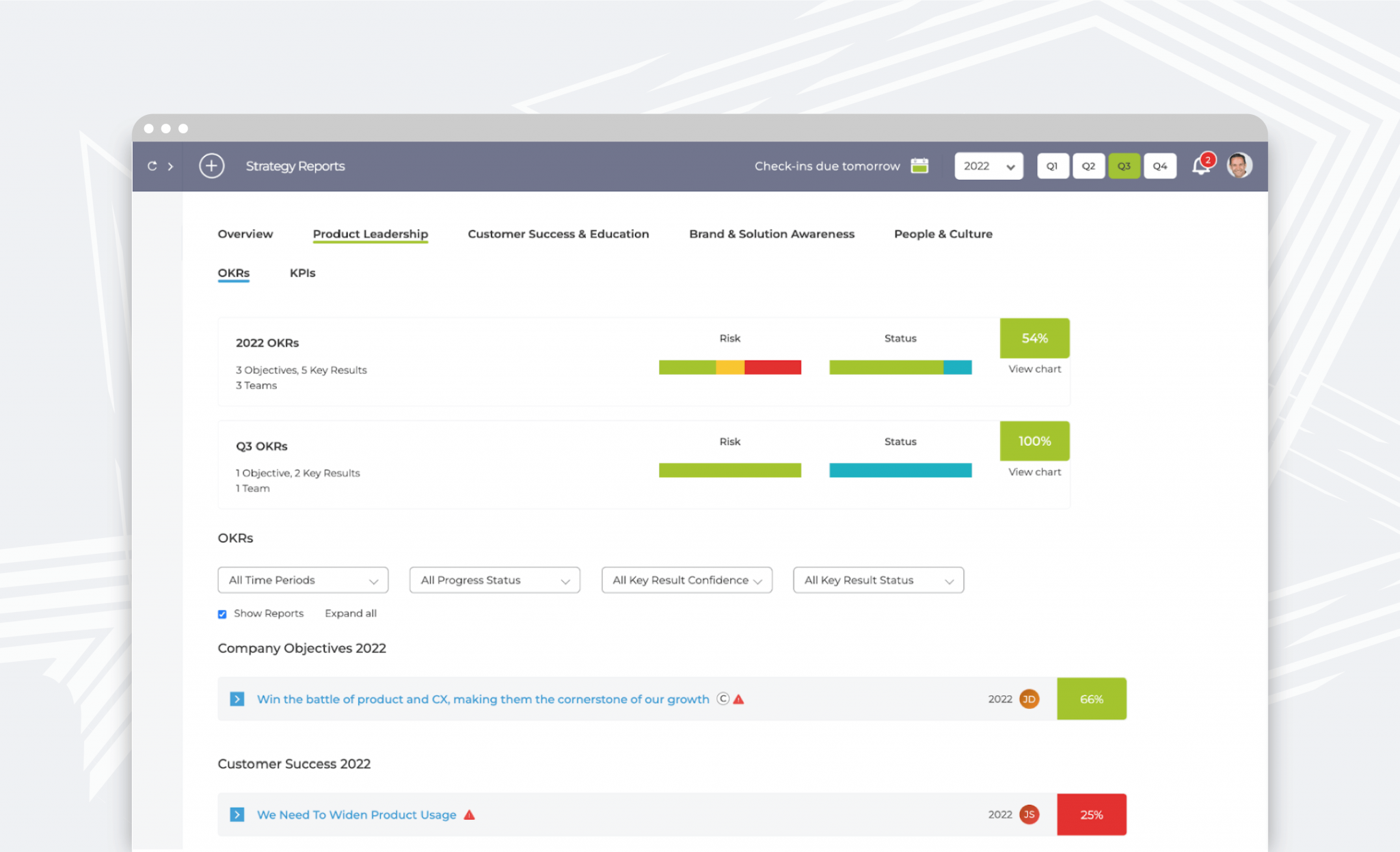Click the forward chevron in header
This screenshot has width=1400, height=852.
pyautogui.click(x=171, y=166)
